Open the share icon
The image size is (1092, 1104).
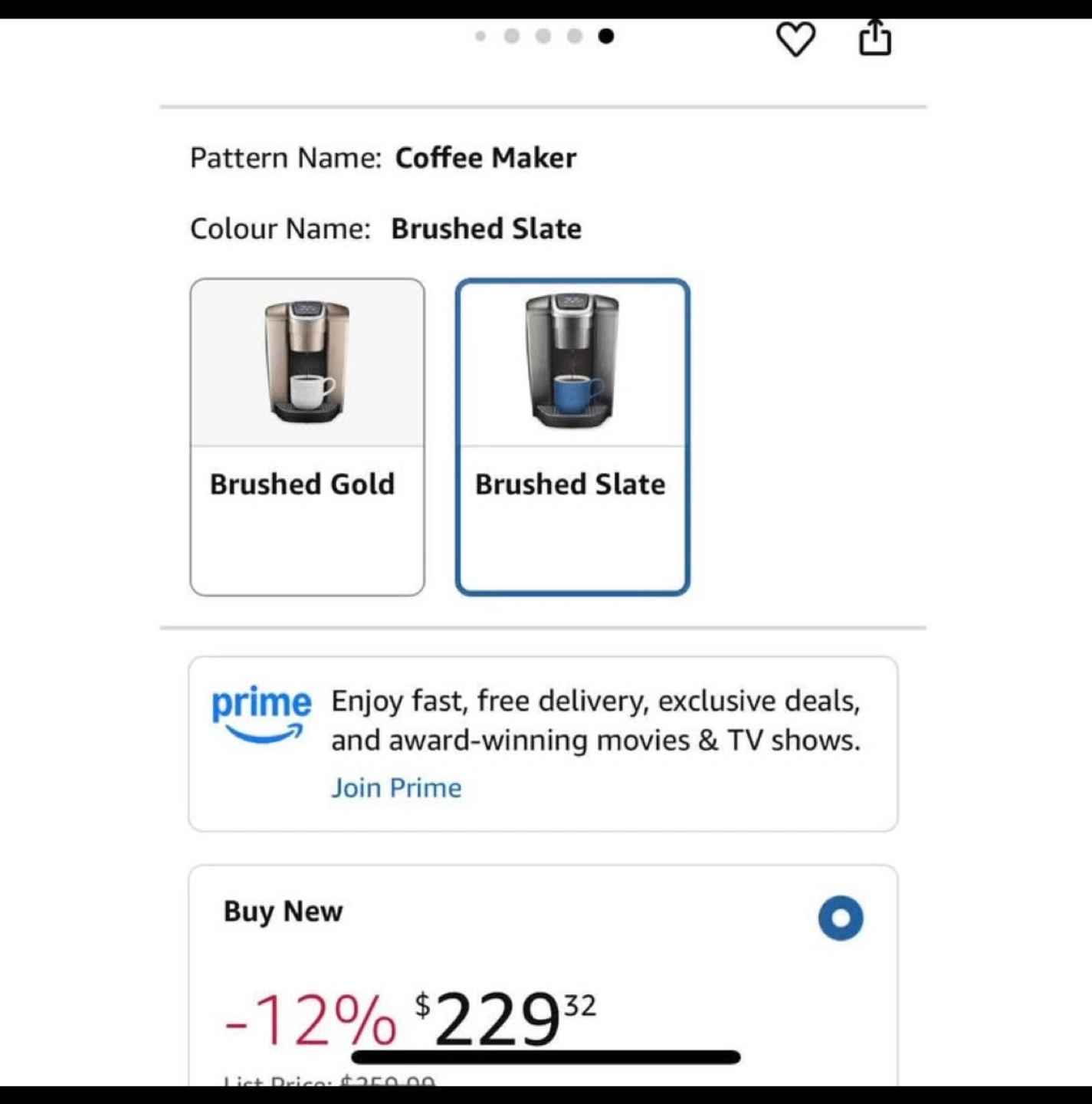pyautogui.click(x=875, y=38)
